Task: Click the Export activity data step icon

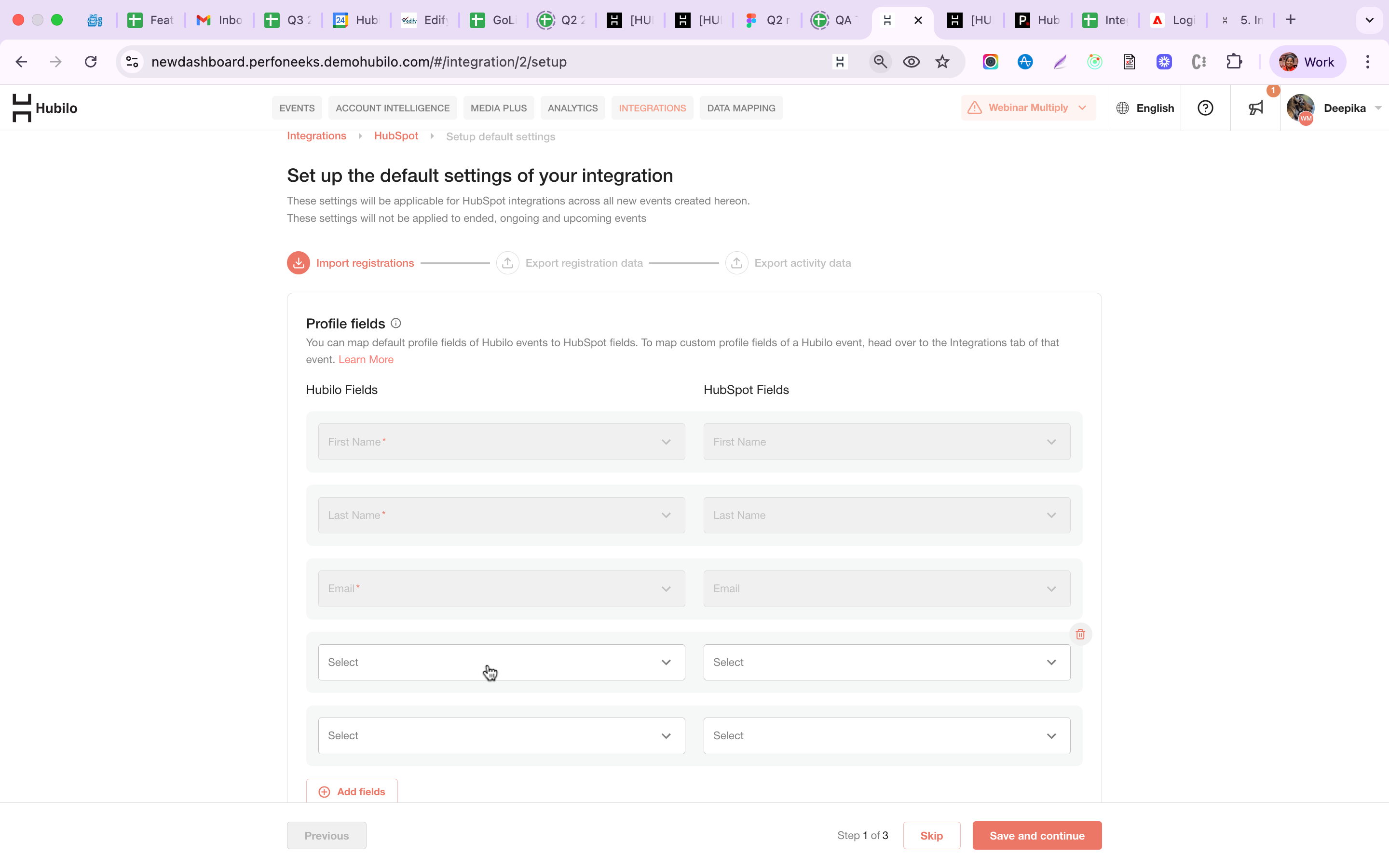Action: pyautogui.click(x=736, y=263)
